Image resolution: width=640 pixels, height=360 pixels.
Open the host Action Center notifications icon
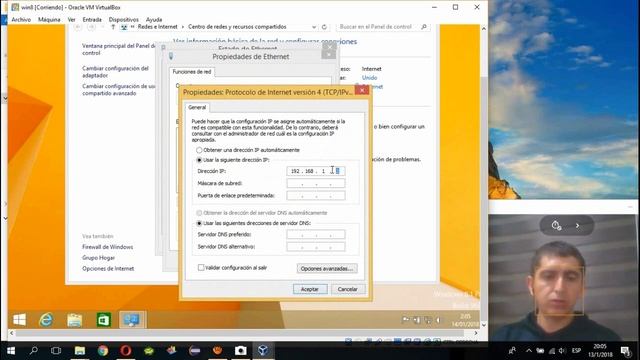point(626,351)
